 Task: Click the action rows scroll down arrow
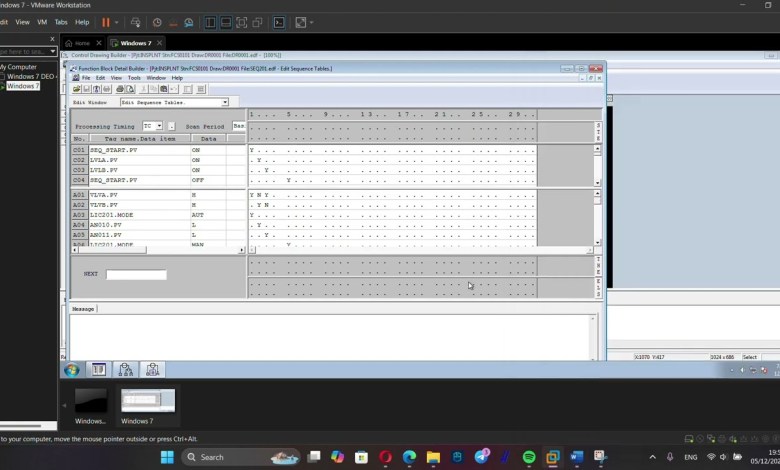click(x=597, y=243)
